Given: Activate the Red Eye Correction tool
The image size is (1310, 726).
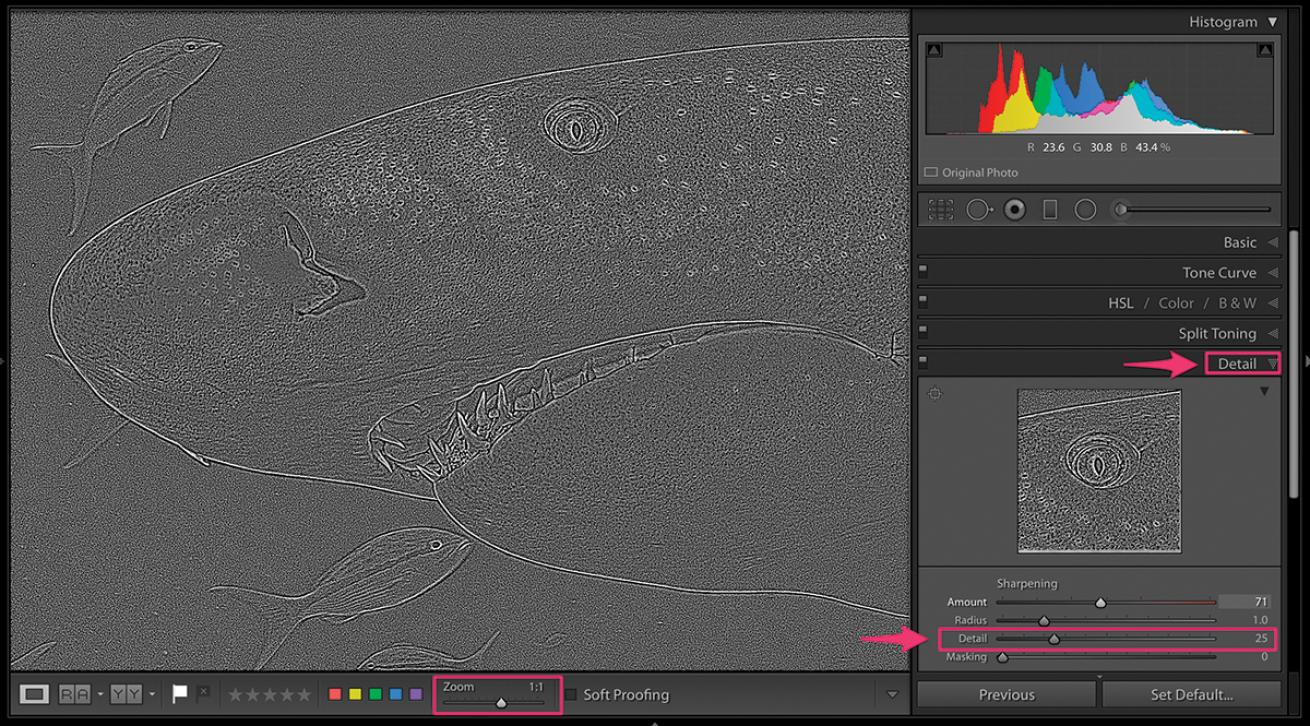Looking at the screenshot, I should [1015, 210].
